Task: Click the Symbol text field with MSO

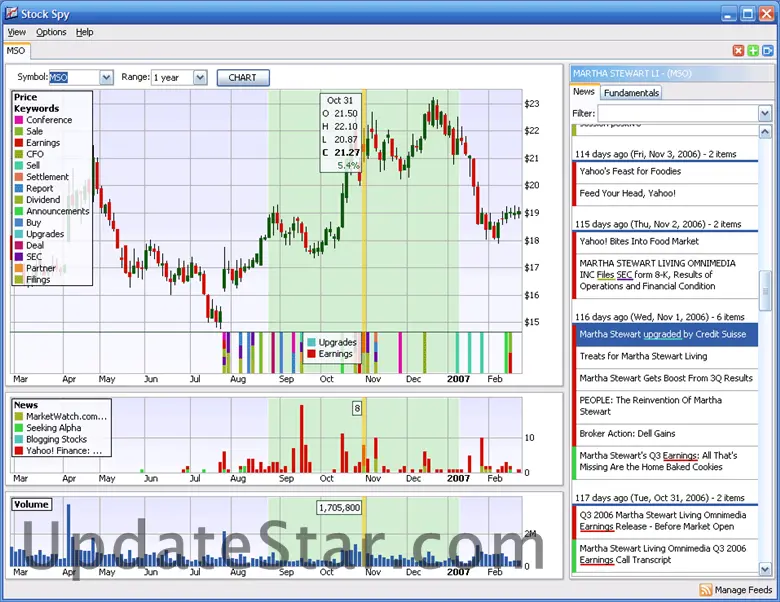Action: coord(74,78)
